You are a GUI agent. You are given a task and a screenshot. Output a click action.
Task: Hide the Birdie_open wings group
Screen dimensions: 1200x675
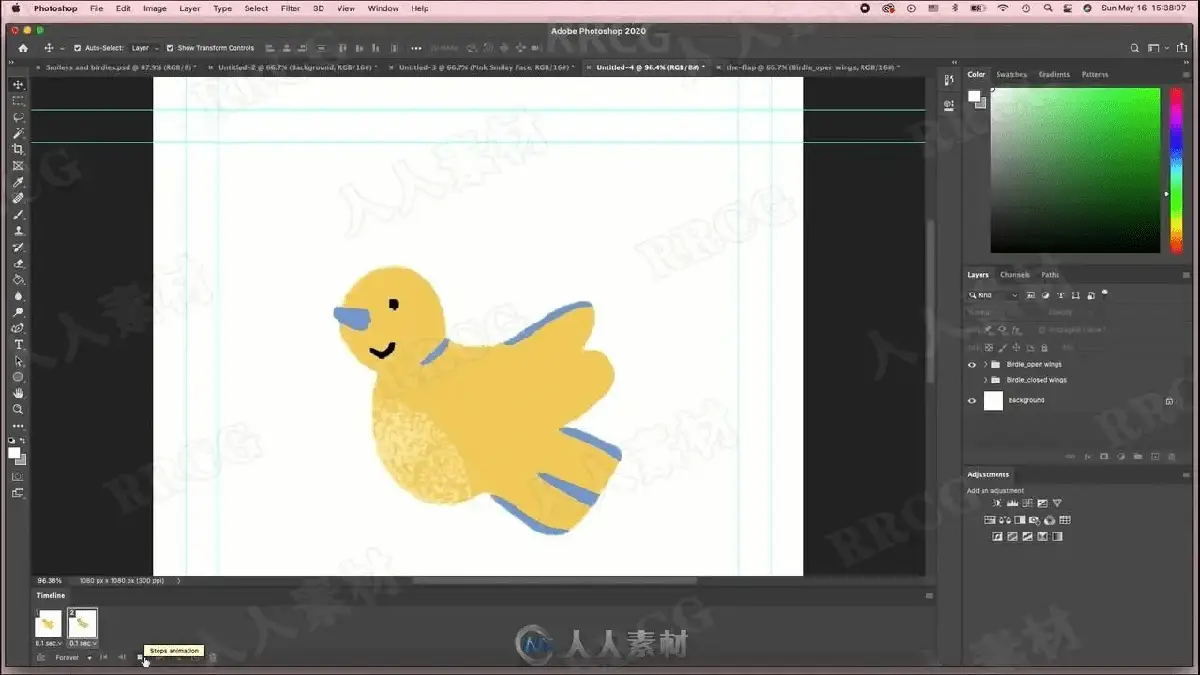pyautogui.click(x=971, y=365)
